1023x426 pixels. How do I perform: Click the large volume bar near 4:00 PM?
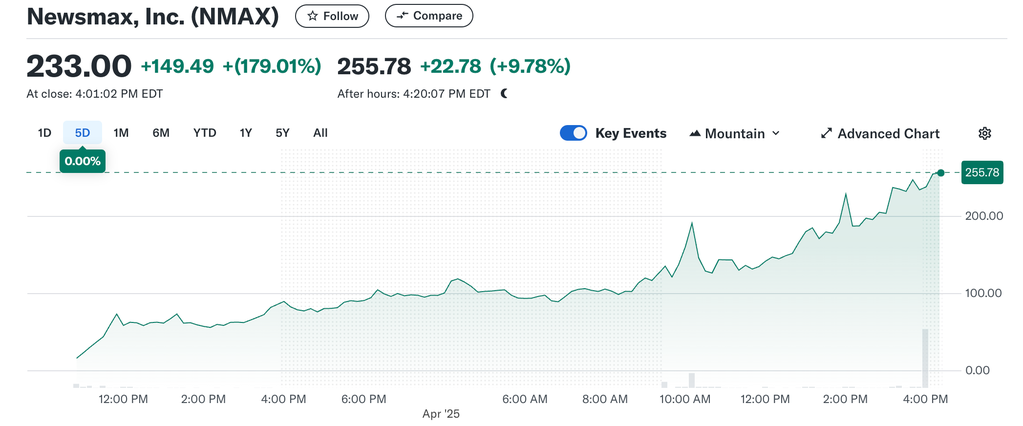pos(925,358)
